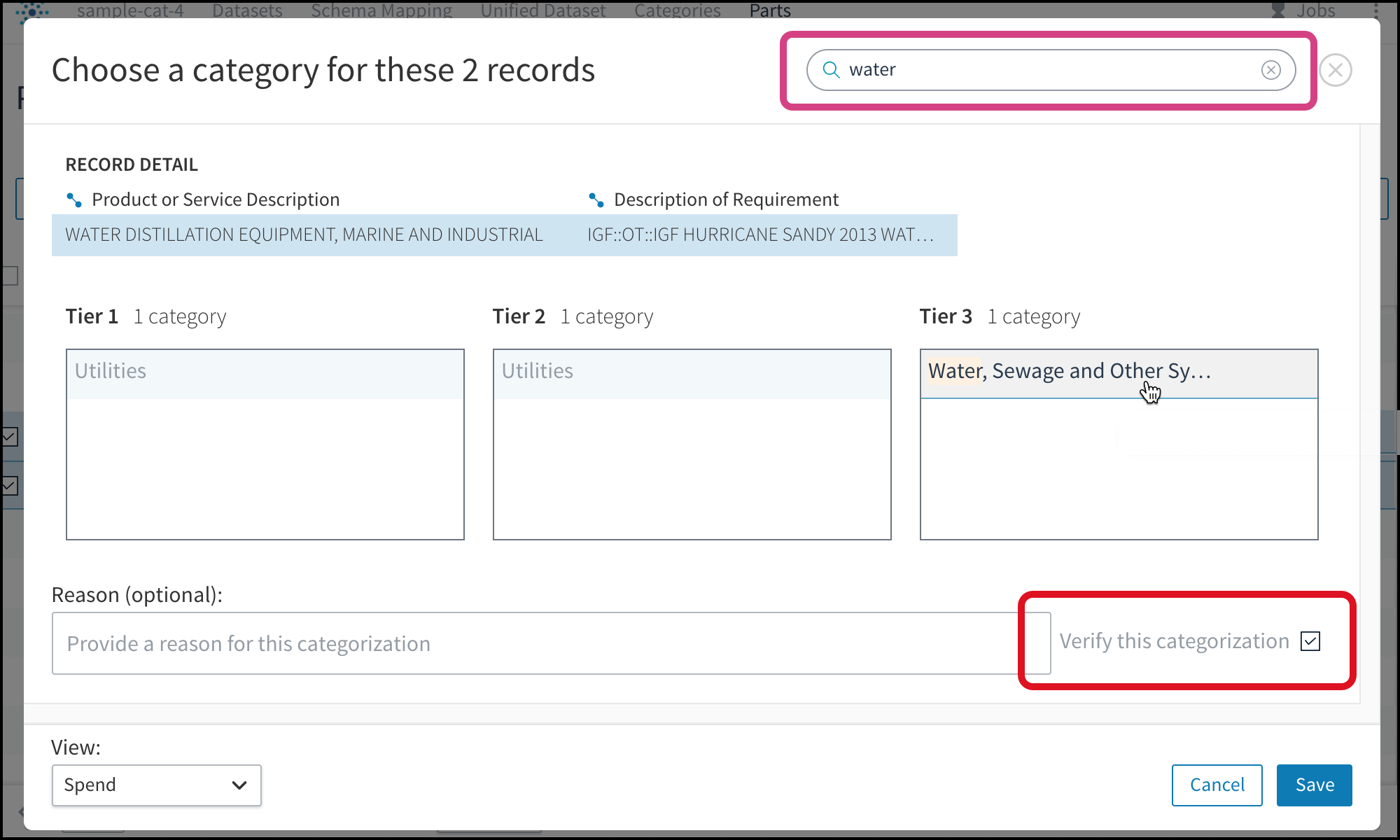This screenshot has width=1400, height=840.
Task: Click the Jobs icon in top bar
Action: pyautogui.click(x=1278, y=10)
